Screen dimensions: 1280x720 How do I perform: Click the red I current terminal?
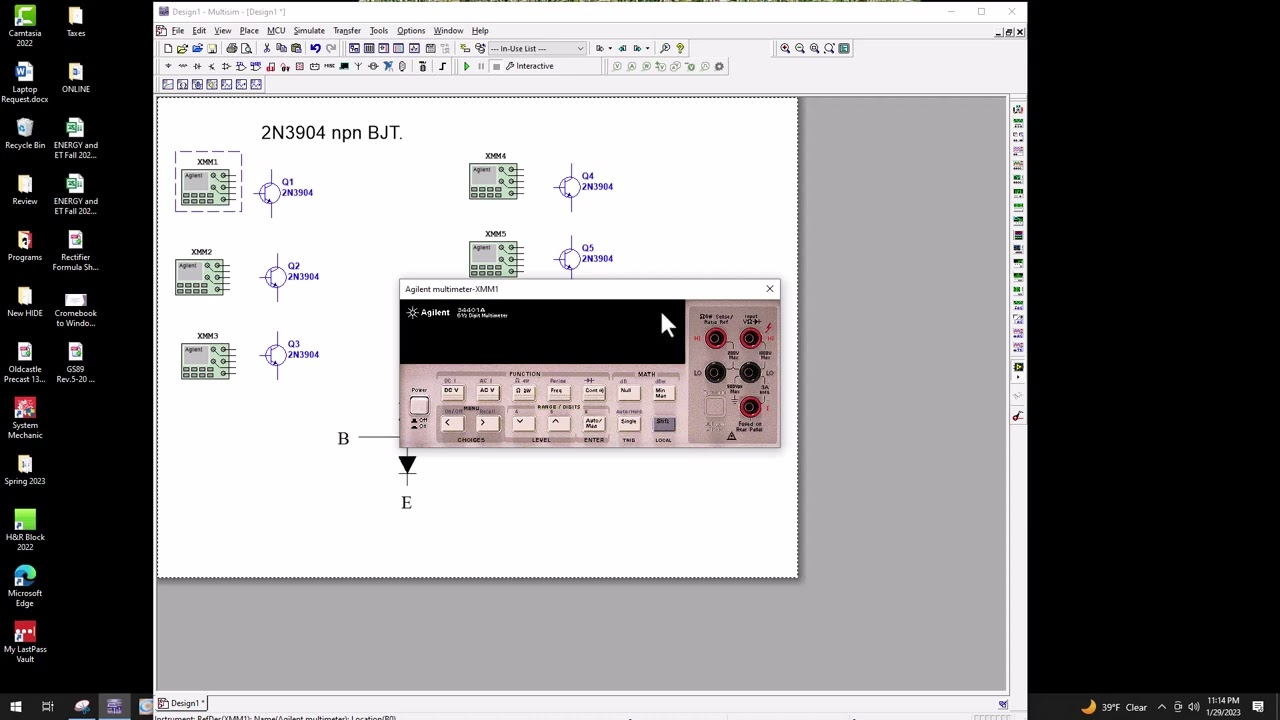click(x=750, y=406)
